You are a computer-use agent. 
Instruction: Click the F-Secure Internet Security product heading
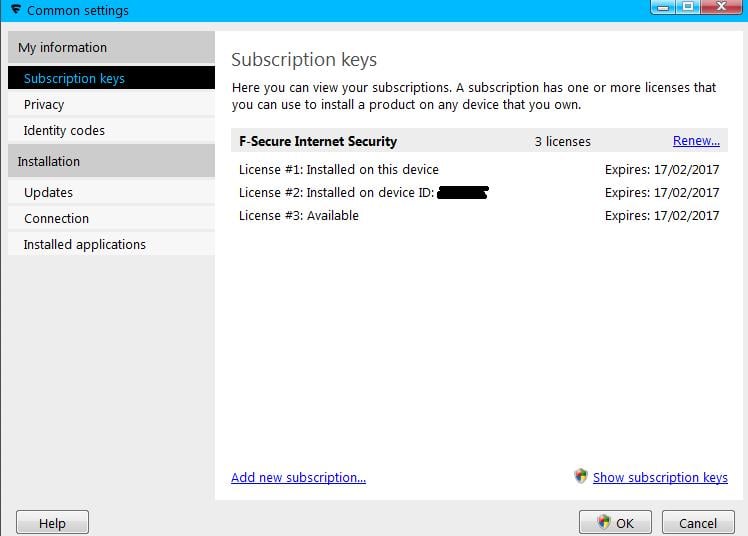[x=318, y=141]
